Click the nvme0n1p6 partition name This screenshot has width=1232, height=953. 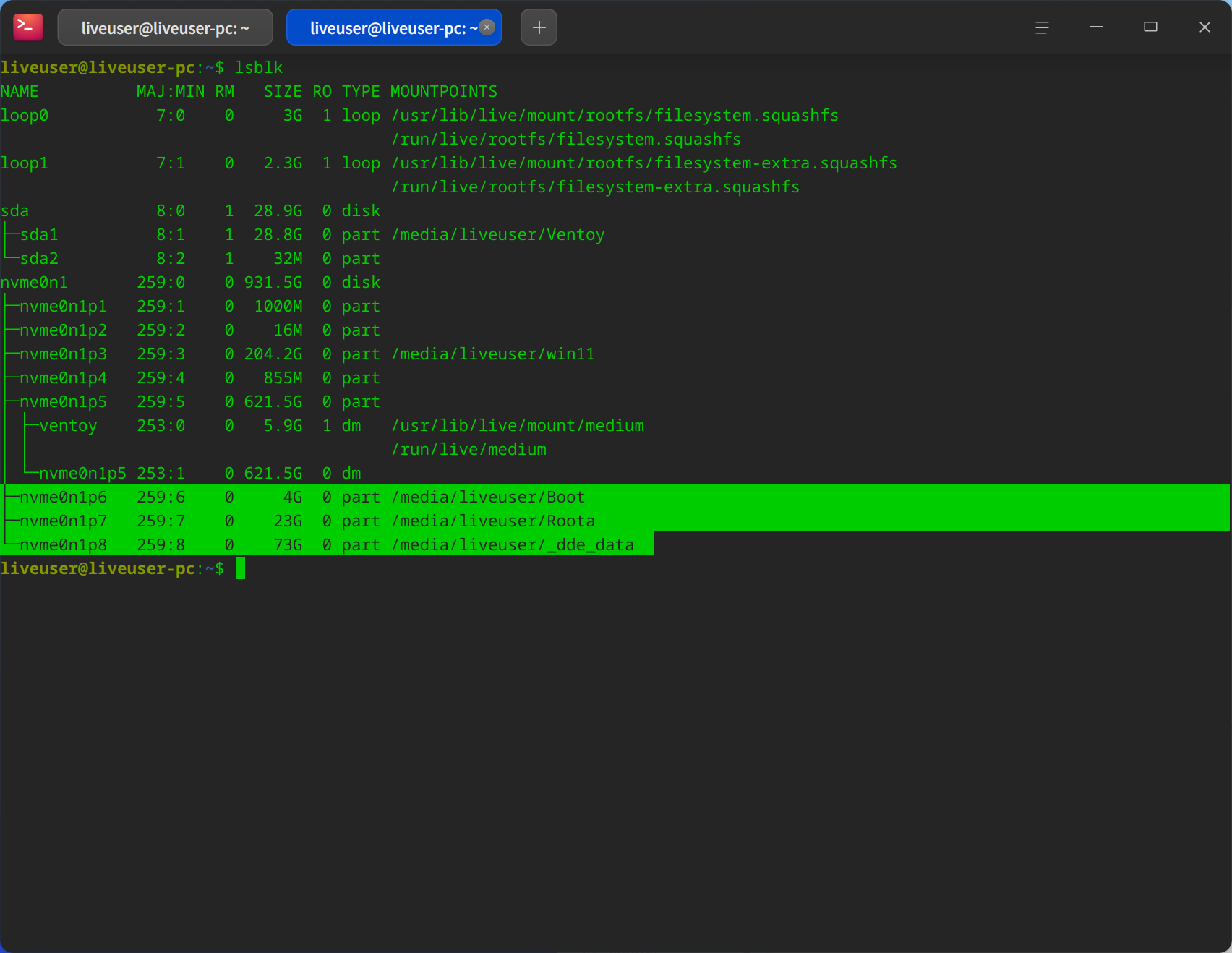(64, 497)
